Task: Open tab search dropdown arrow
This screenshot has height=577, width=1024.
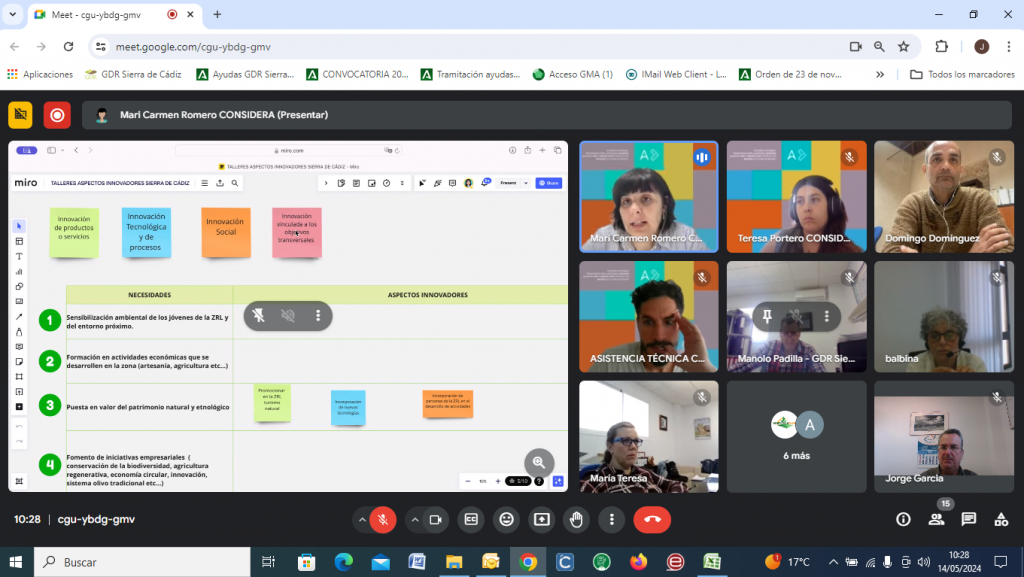Action: 12,14
